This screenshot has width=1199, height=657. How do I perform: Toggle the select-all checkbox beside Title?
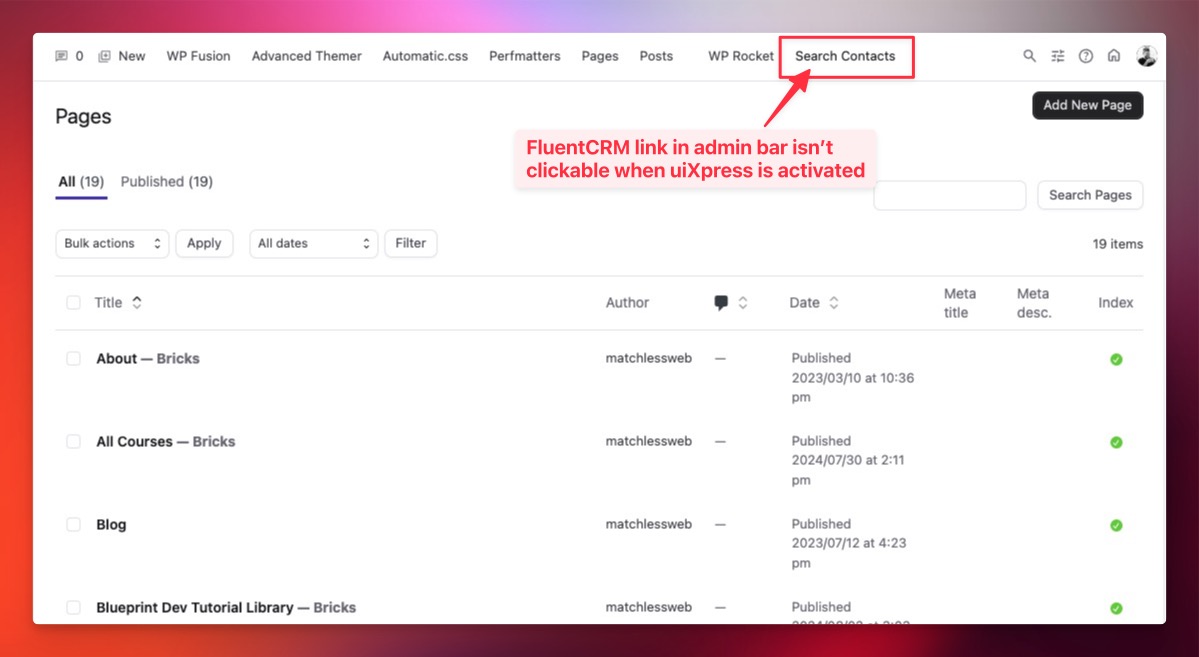point(73,302)
